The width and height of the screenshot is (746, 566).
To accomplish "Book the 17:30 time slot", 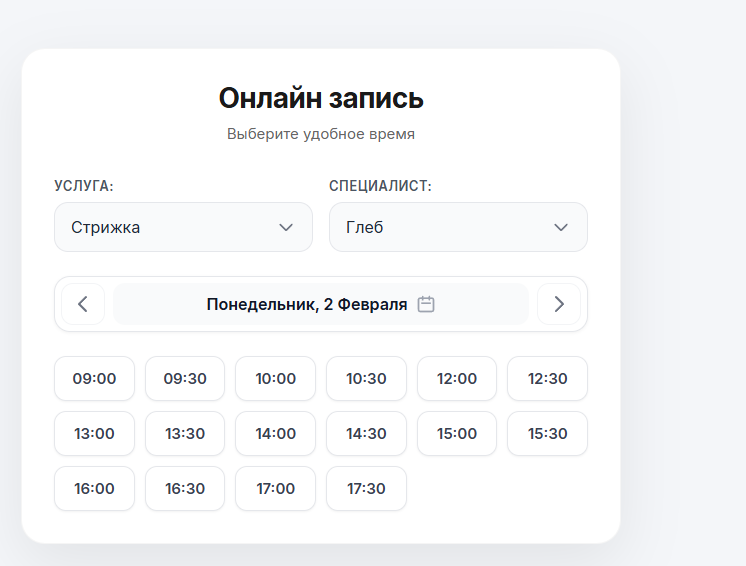I will click(366, 489).
